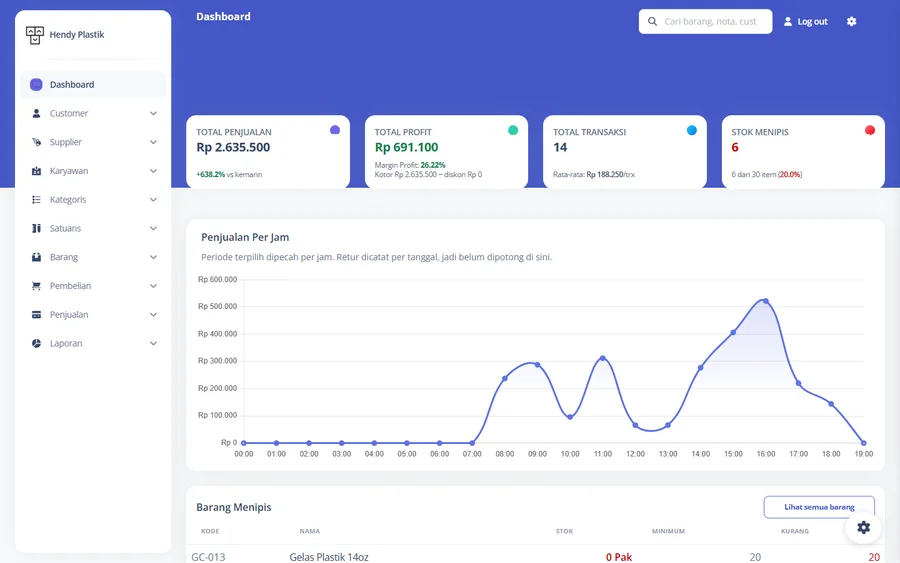Expand the Laporan menu chevron
The image size is (900, 563).
[x=153, y=343]
